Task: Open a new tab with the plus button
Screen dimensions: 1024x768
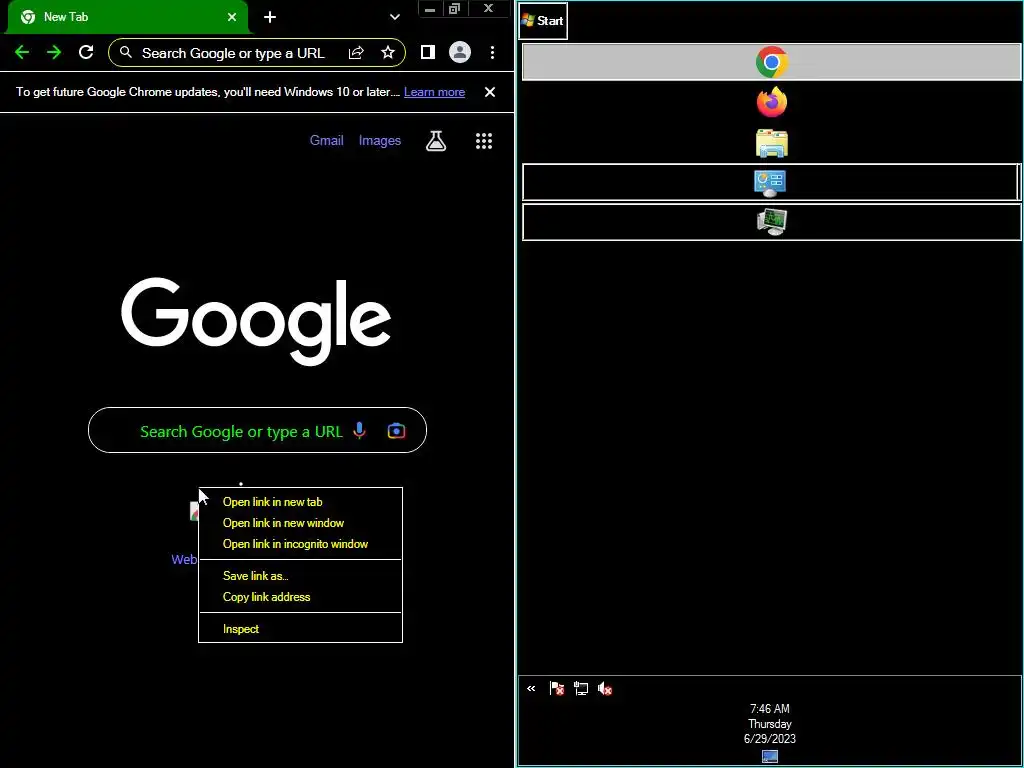Action: tap(270, 17)
